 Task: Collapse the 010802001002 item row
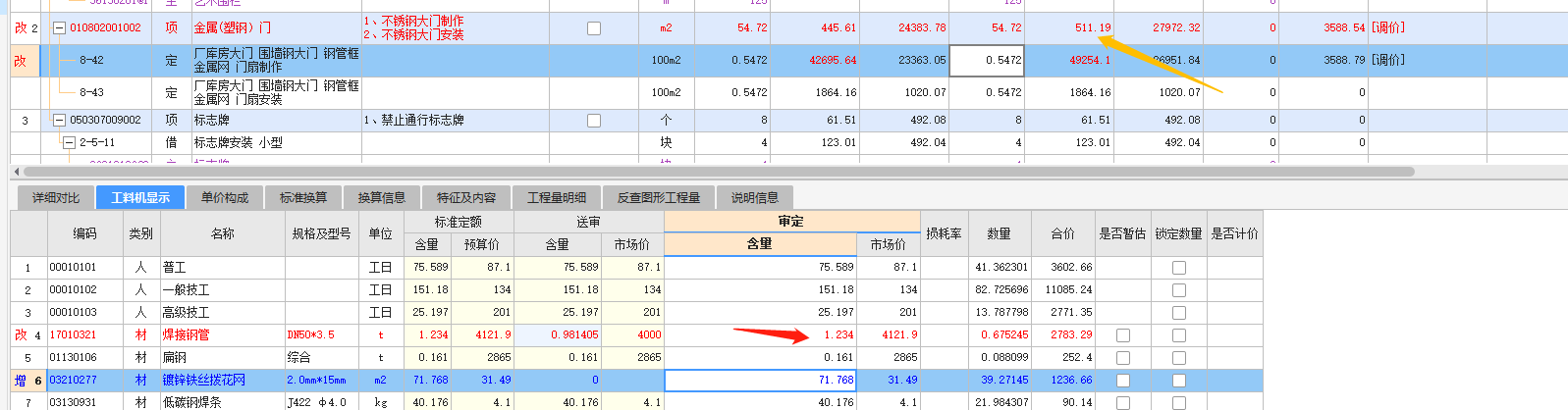(x=59, y=28)
